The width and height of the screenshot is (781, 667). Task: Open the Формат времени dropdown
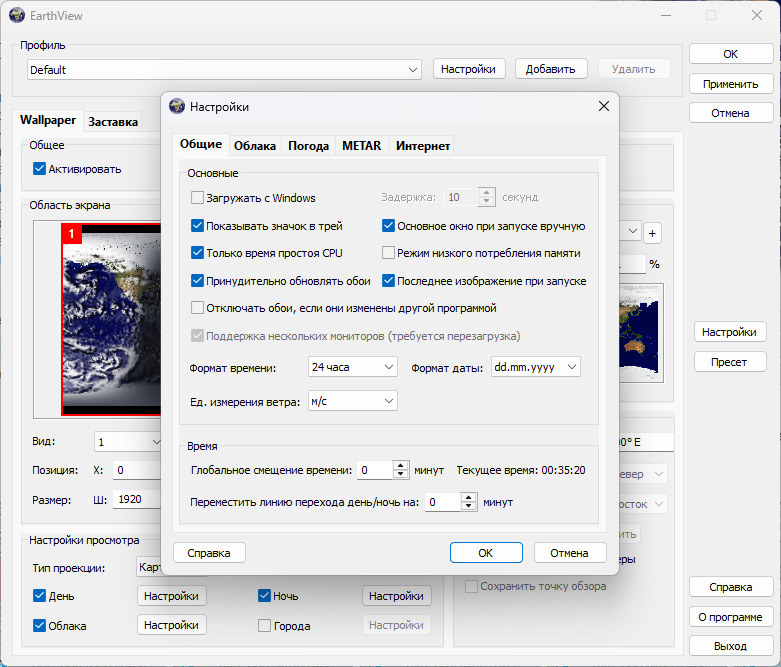(353, 367)
